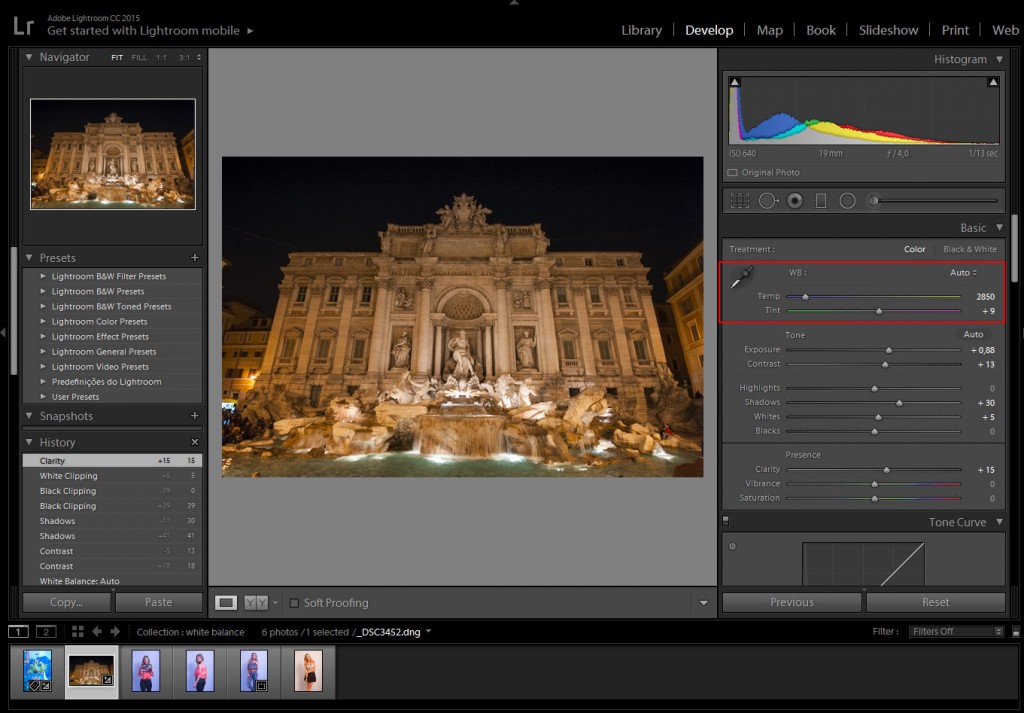Expand the Lightroom Color Presets folder
The image size is (1024, 713).
[44, 321]
